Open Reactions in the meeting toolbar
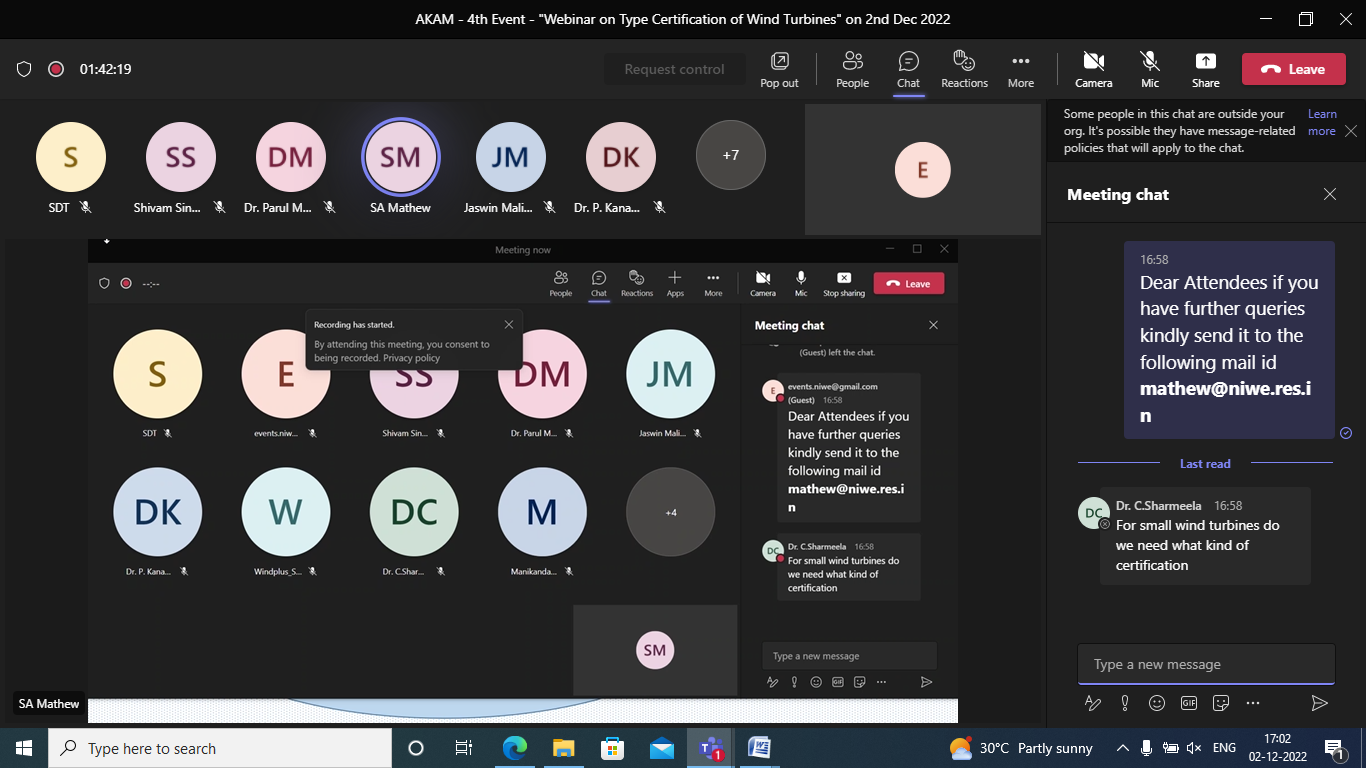This screenshot has height=768, width=1366. click(964, 68)
